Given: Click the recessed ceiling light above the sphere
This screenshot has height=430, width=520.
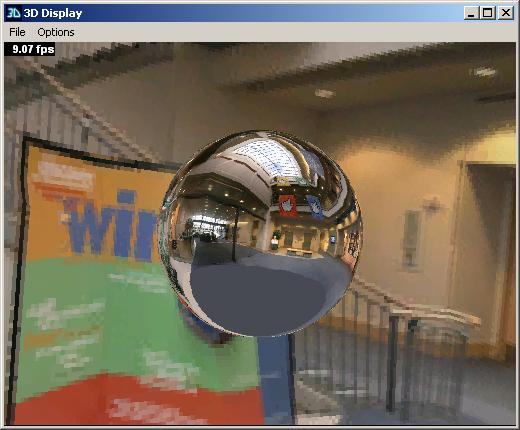Looking at the screenshot, I should [x=324, y=93].
